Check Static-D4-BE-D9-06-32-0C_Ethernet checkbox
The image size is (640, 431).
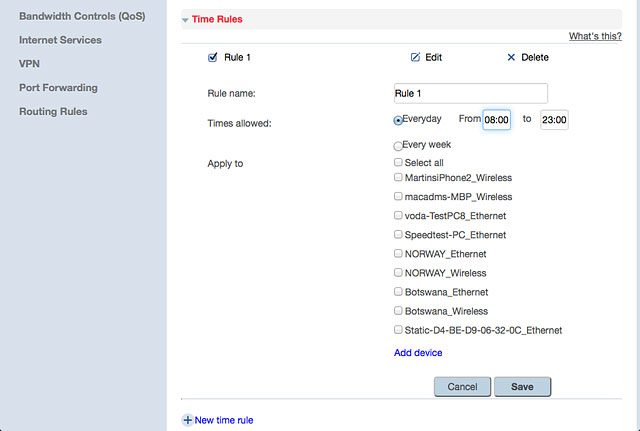pos(398,329)
